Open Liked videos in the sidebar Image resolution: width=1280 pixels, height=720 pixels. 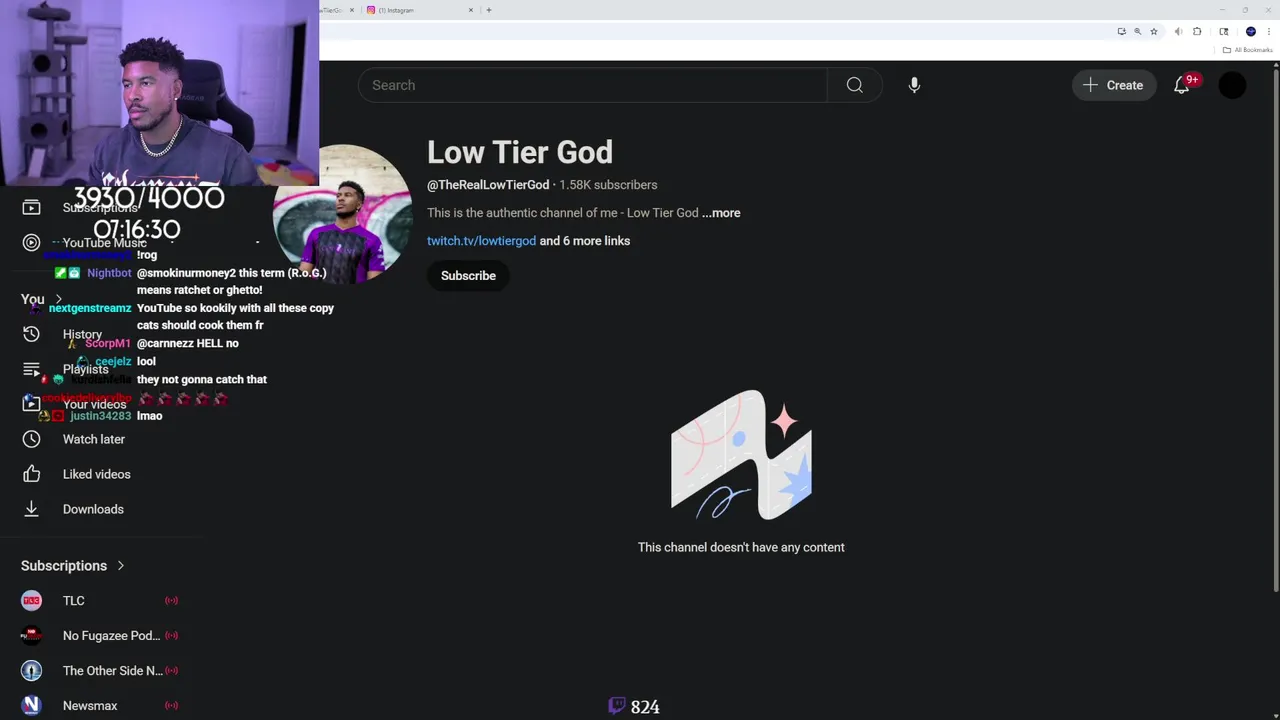click(x=97, y=474)
